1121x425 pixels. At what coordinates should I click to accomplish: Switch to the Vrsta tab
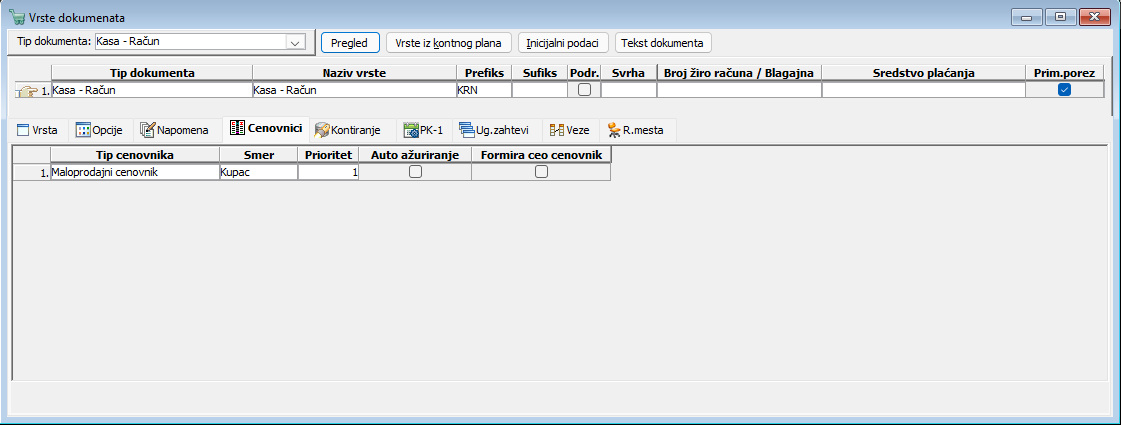[x=39, y=130]
